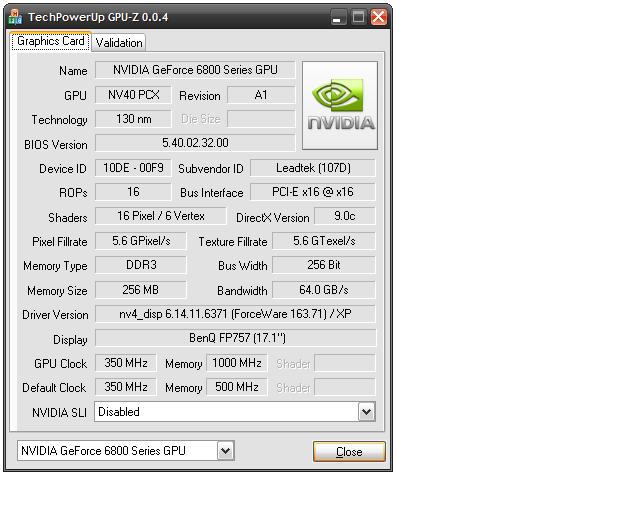Click empty Shader field in GPU Clock row
The image size is (640, 512).
point(345,363)
